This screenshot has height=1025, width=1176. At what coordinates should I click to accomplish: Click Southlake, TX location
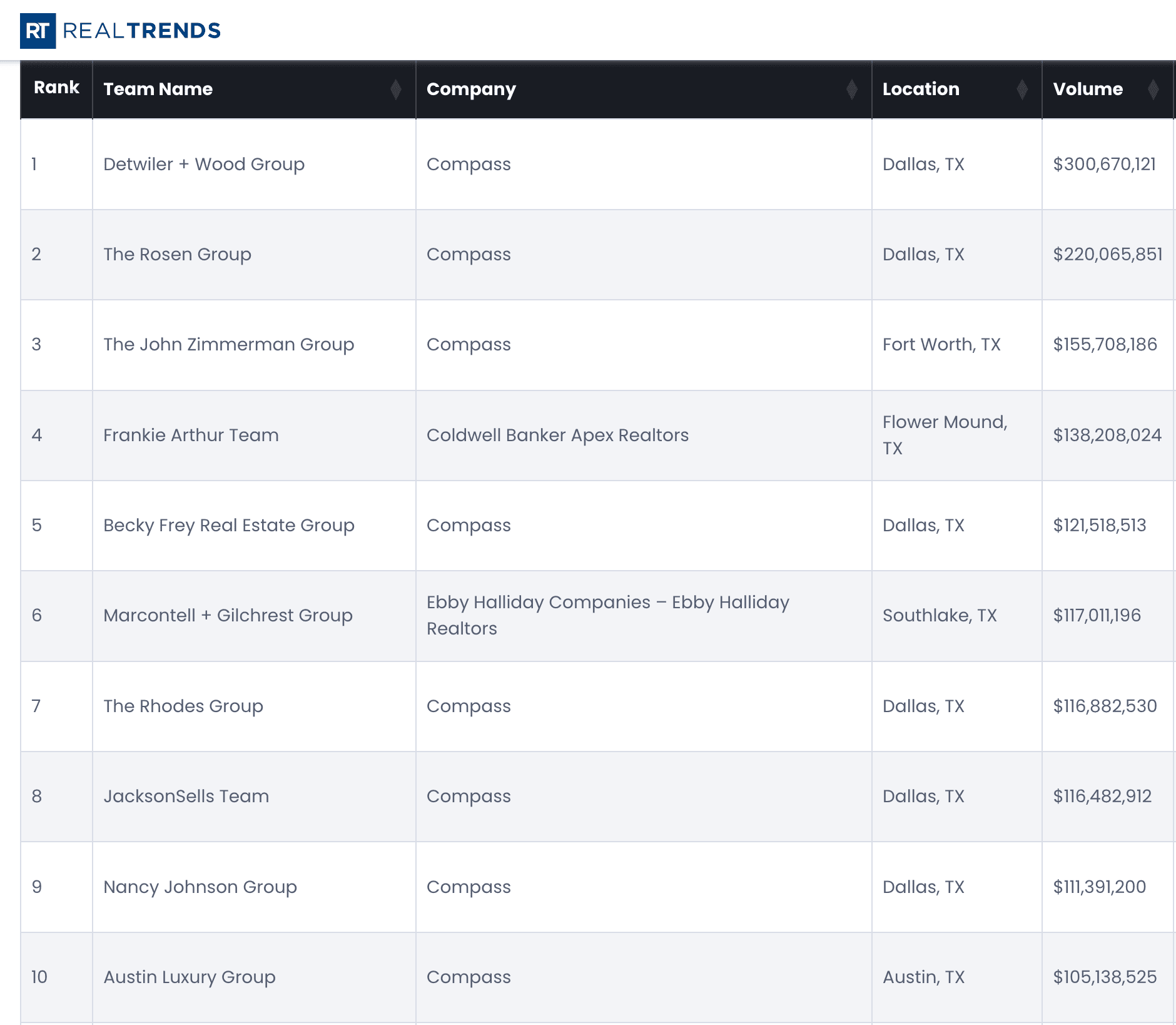coord(940,616)
